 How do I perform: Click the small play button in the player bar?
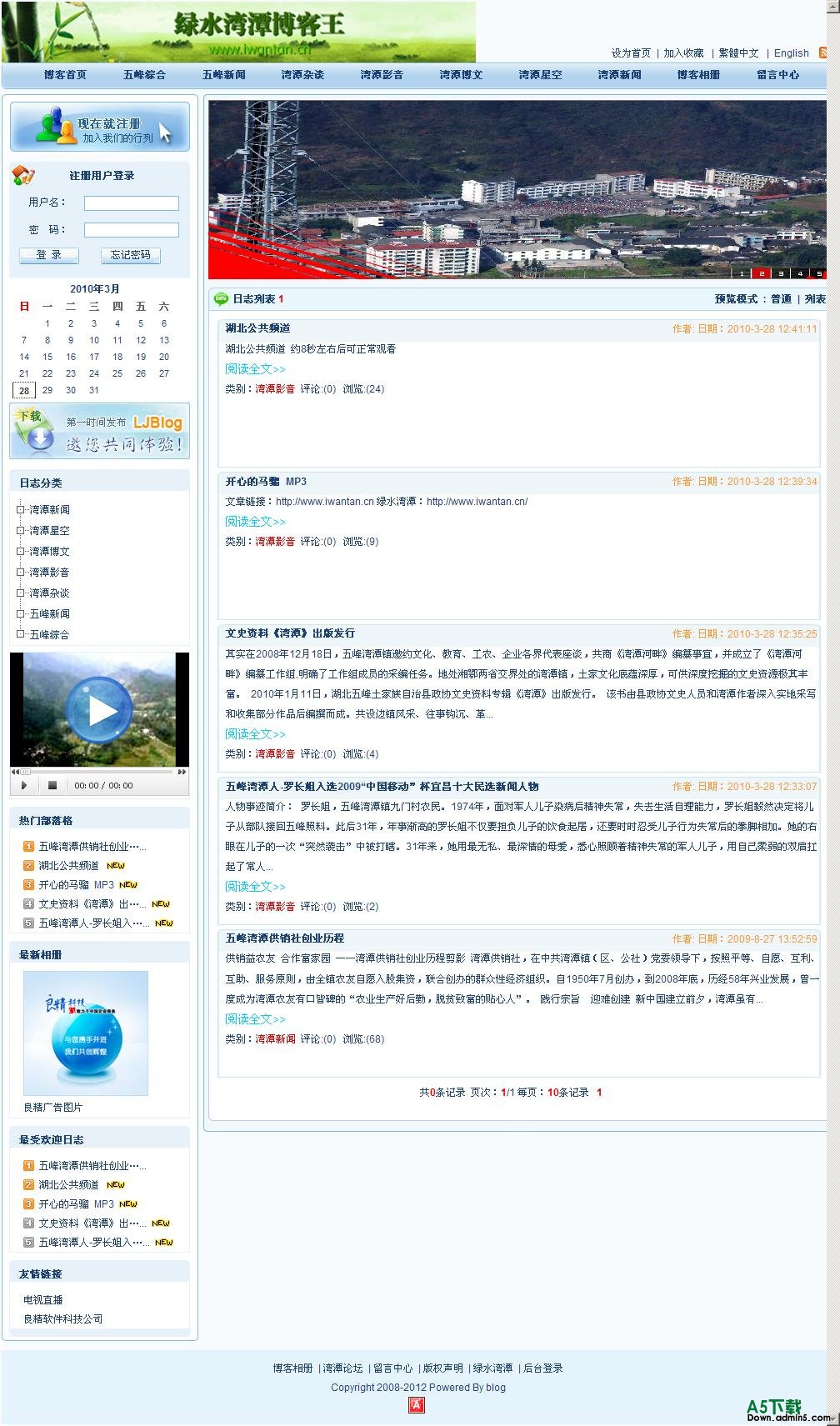[24, 785]
